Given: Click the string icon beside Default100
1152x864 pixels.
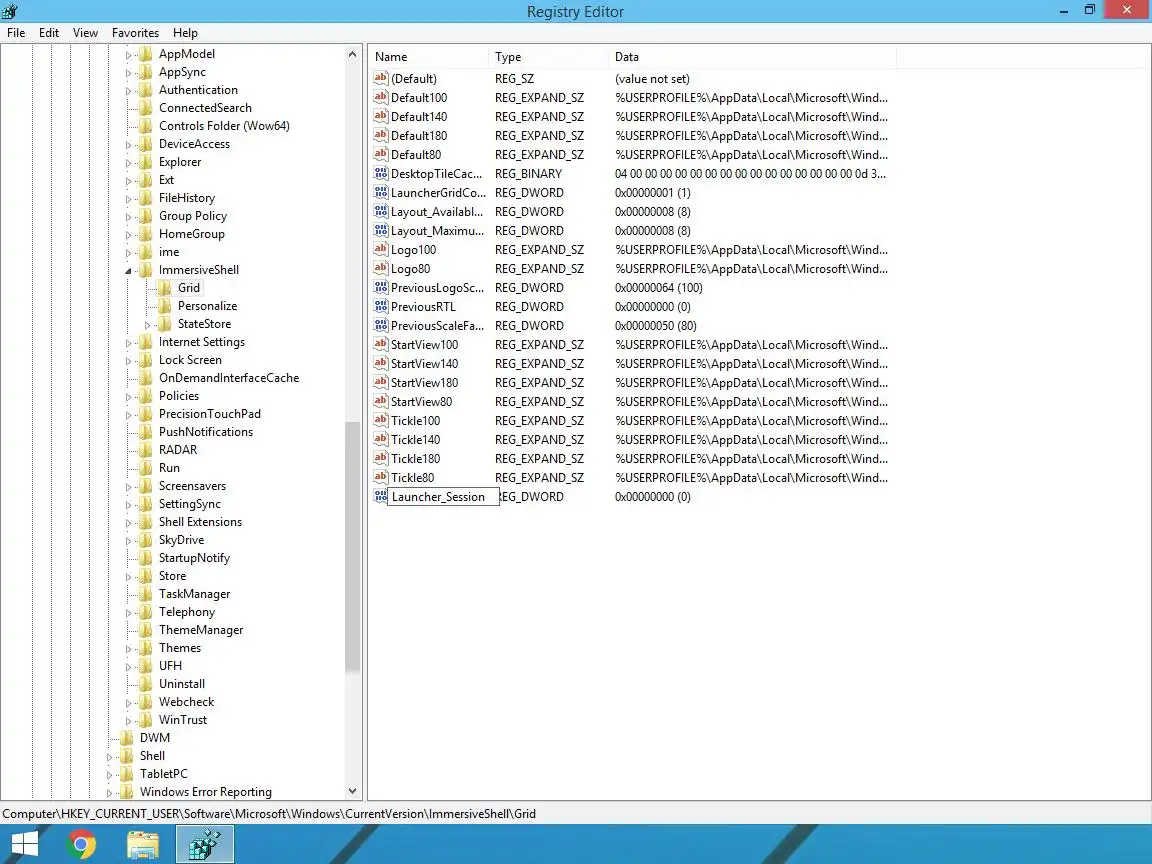Looking at the screenshot, I should click(x=381, y=97).
